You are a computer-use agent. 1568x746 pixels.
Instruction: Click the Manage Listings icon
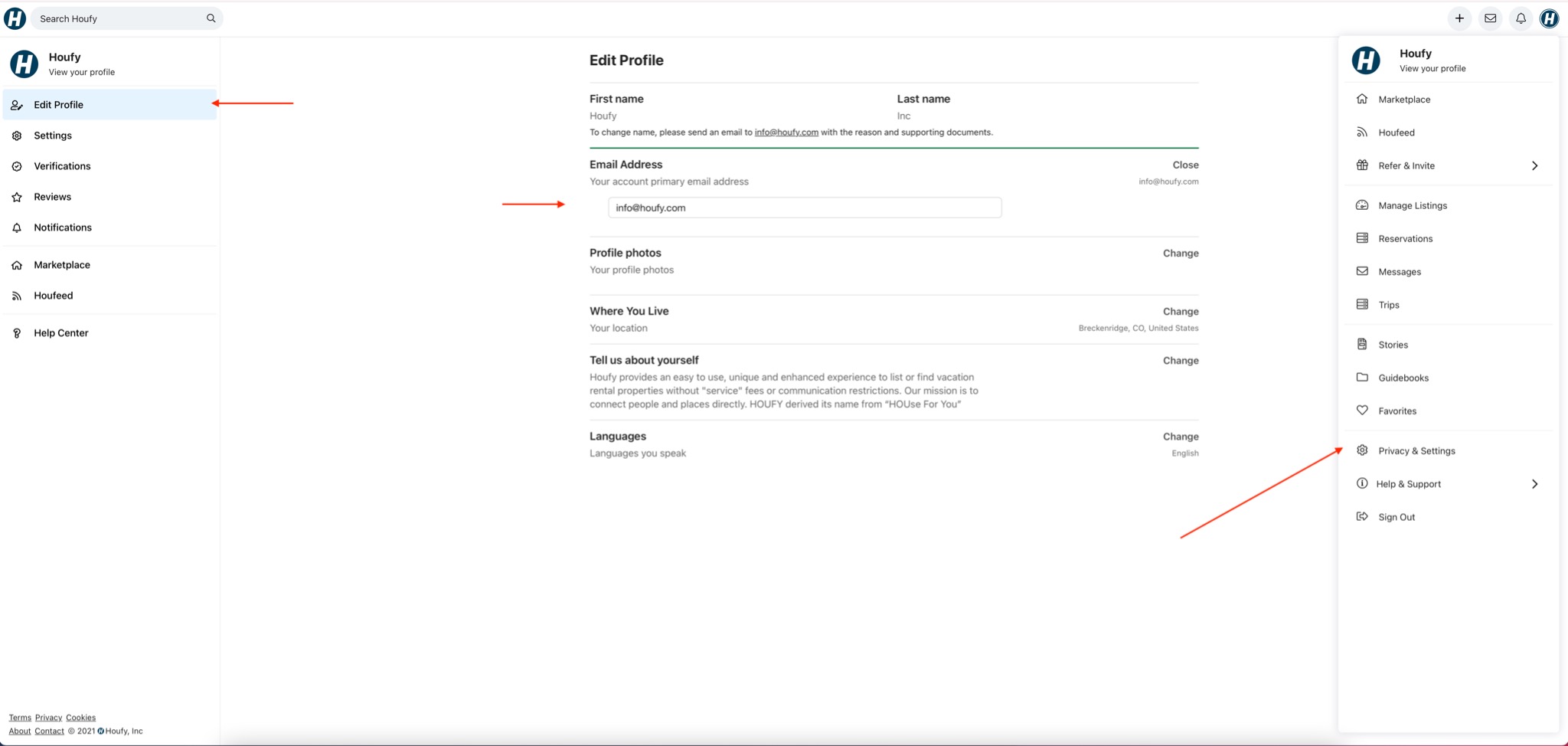coord(1362,204)
